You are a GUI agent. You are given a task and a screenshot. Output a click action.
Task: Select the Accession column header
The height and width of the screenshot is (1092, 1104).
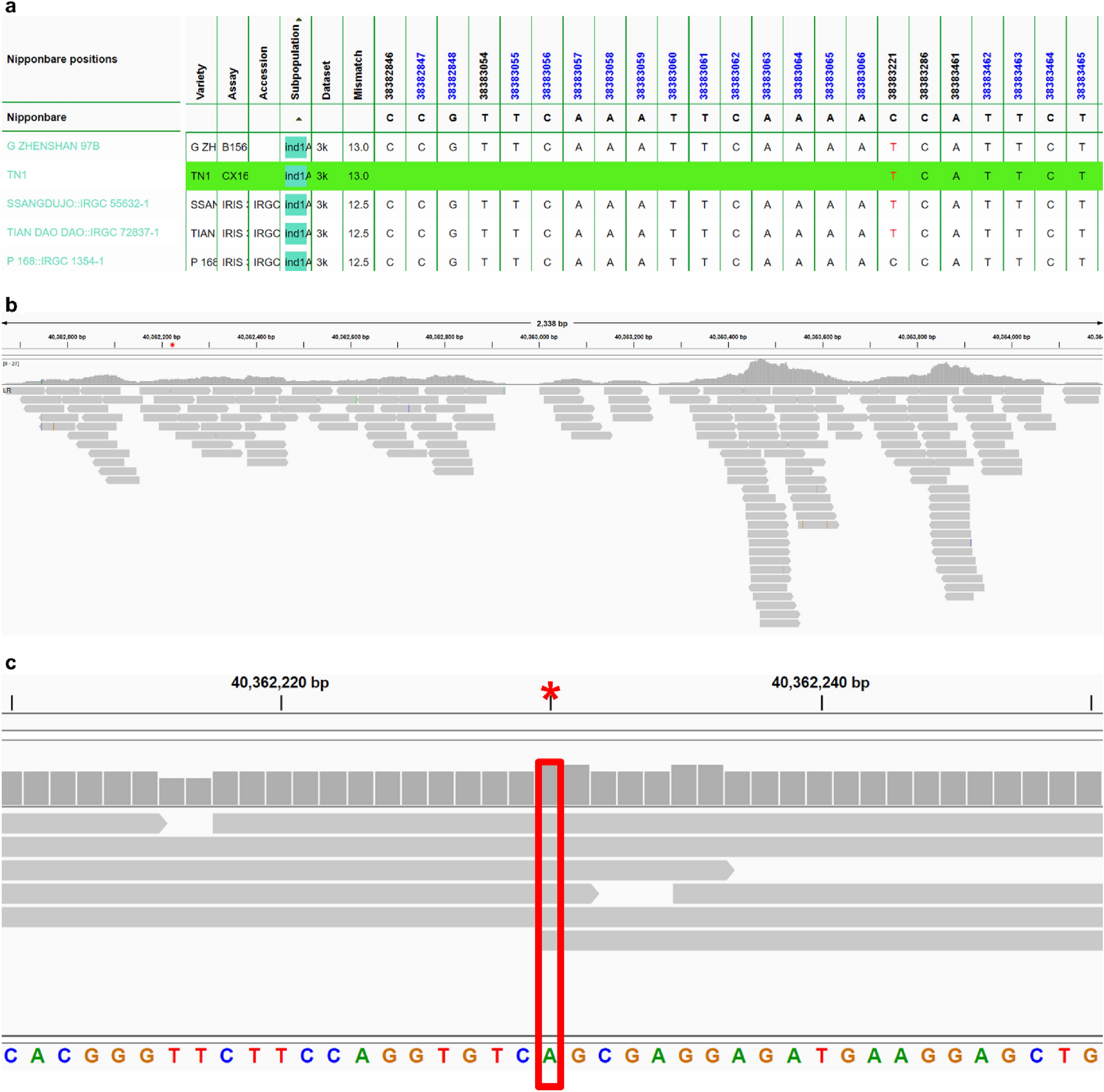263,73
